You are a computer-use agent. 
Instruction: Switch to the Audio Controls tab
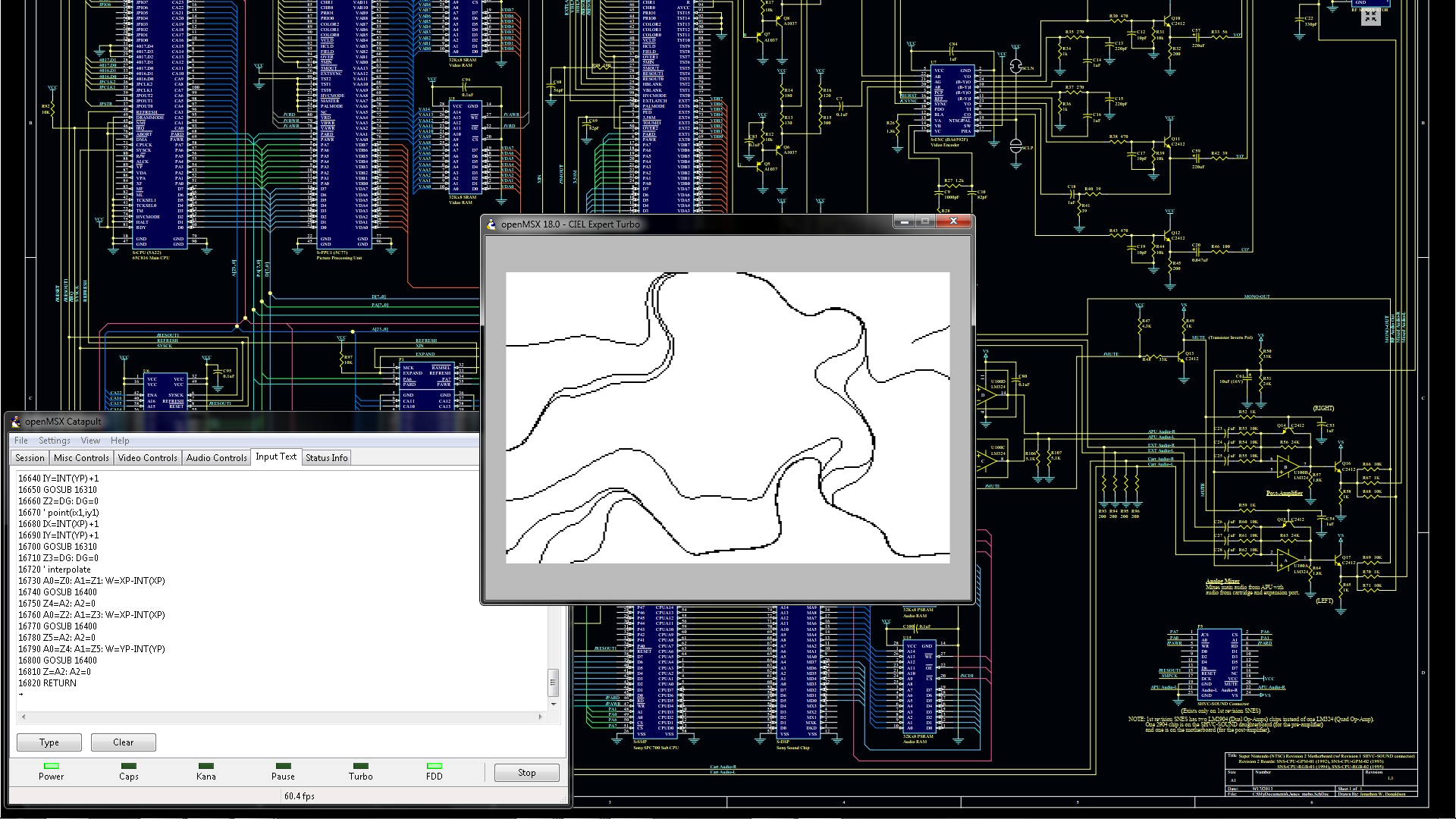click(x=216, y=458)
